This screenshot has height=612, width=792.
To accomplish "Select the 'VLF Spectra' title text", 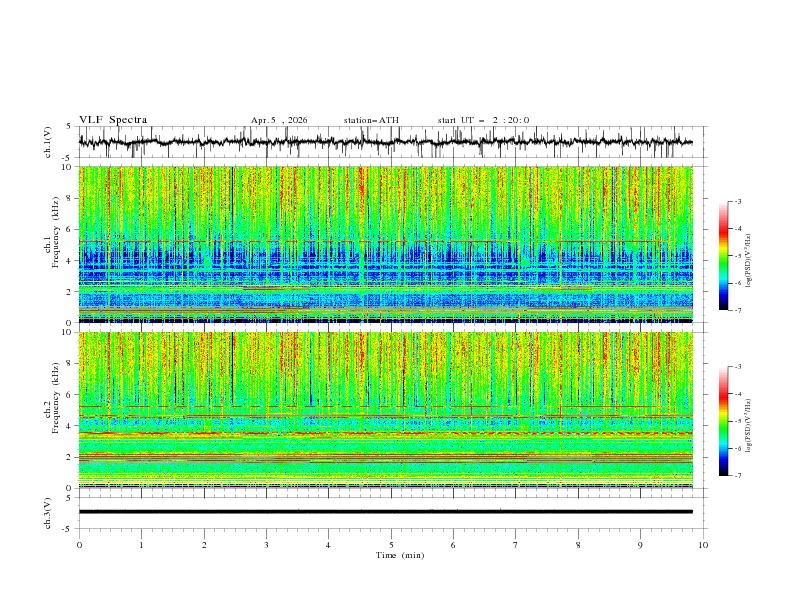I will (x=113, y=120).
